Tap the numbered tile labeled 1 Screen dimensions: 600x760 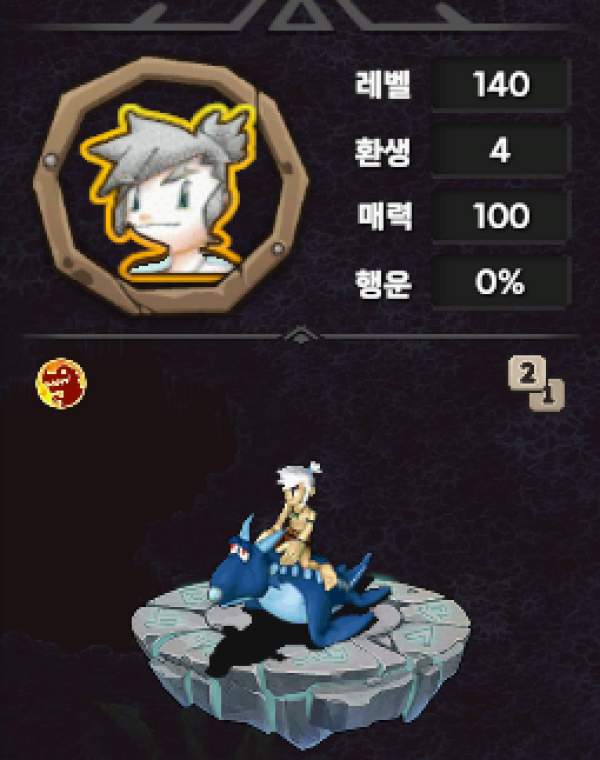click(548, 396)
